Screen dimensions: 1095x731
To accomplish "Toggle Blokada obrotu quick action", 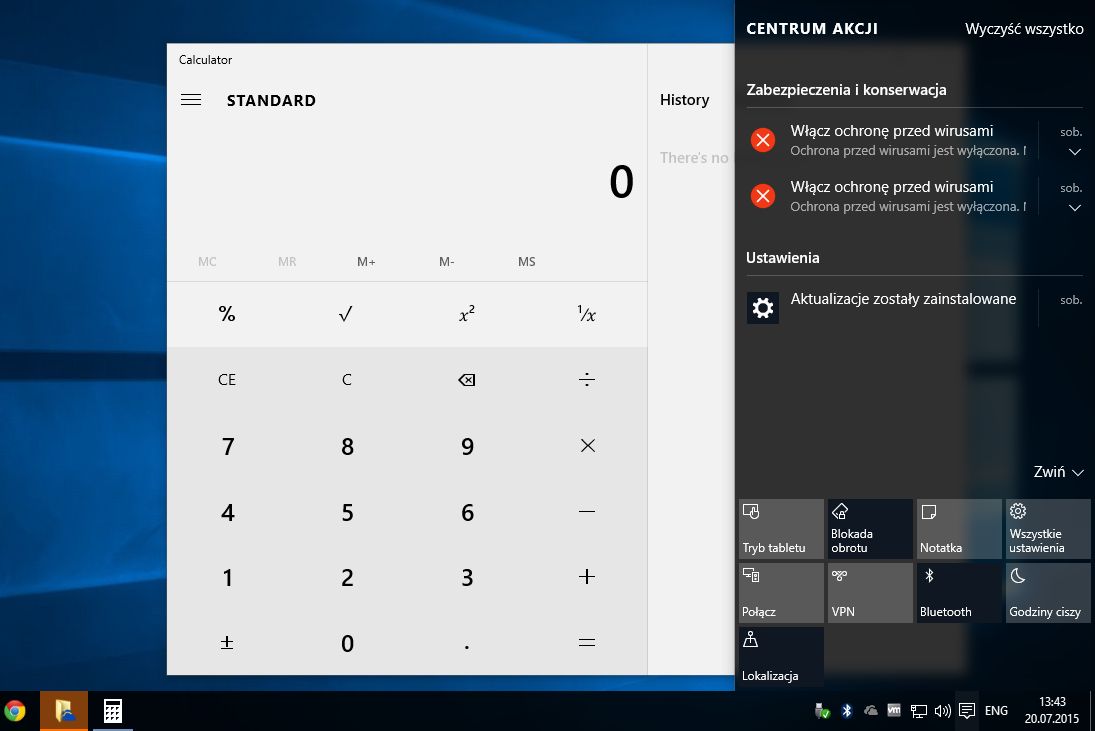I will [x=870, y=529].
